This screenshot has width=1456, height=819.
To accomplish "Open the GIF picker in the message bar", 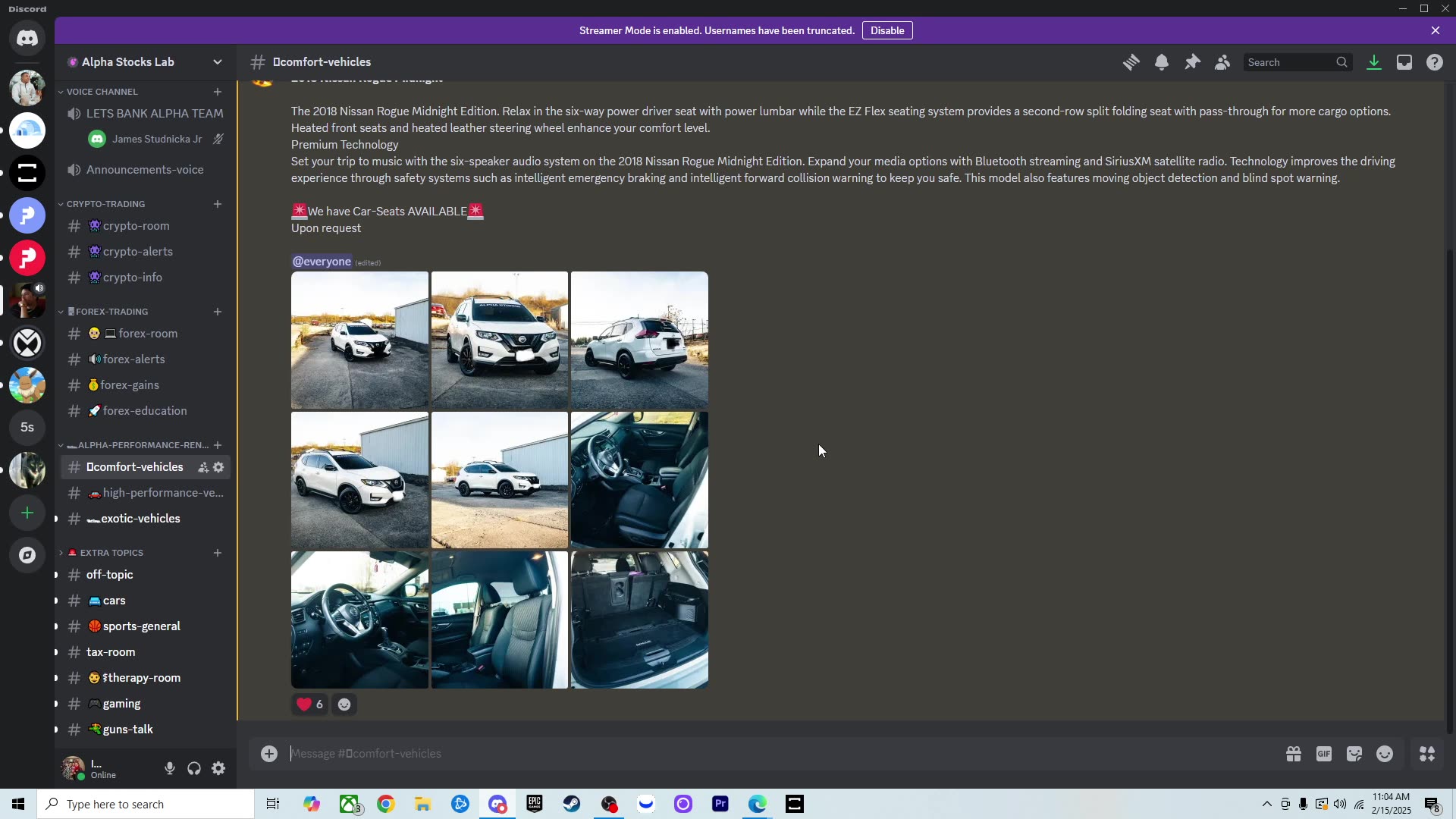I will [1324, 753].
